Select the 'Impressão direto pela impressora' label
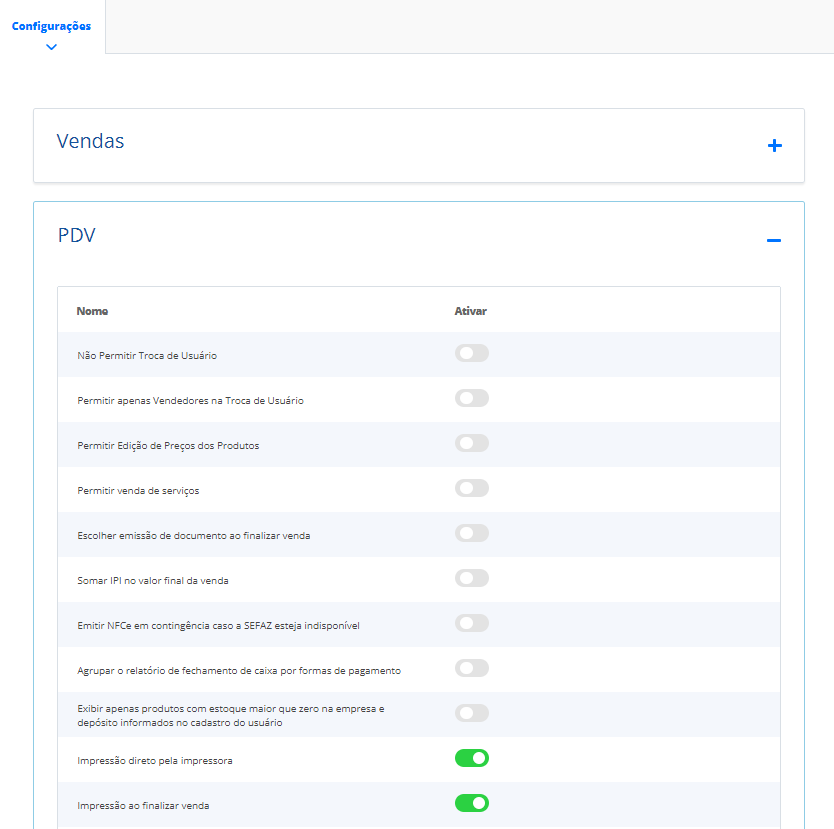The height and width of the screenshot is (829, 834). tap(155, 761)
